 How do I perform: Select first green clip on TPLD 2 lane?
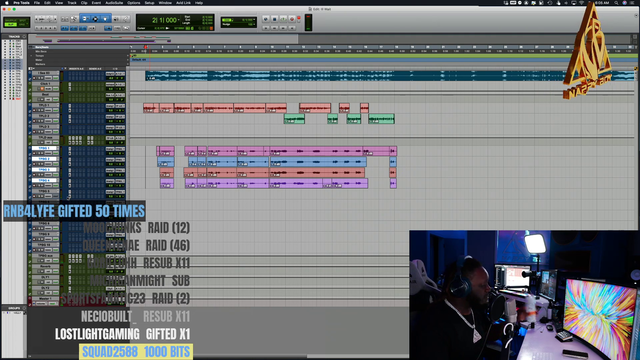click(x=294, y=119)
